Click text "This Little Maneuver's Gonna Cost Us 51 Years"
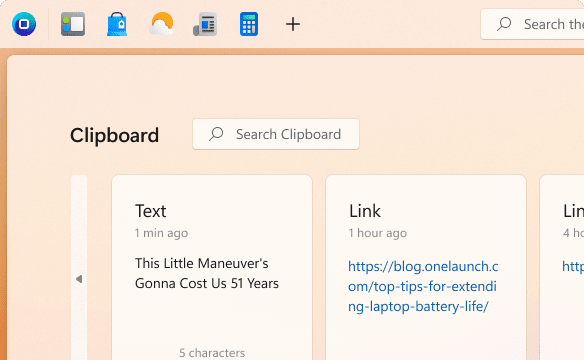This screenshot has width=584, height=360. click(x=207, y=273)
